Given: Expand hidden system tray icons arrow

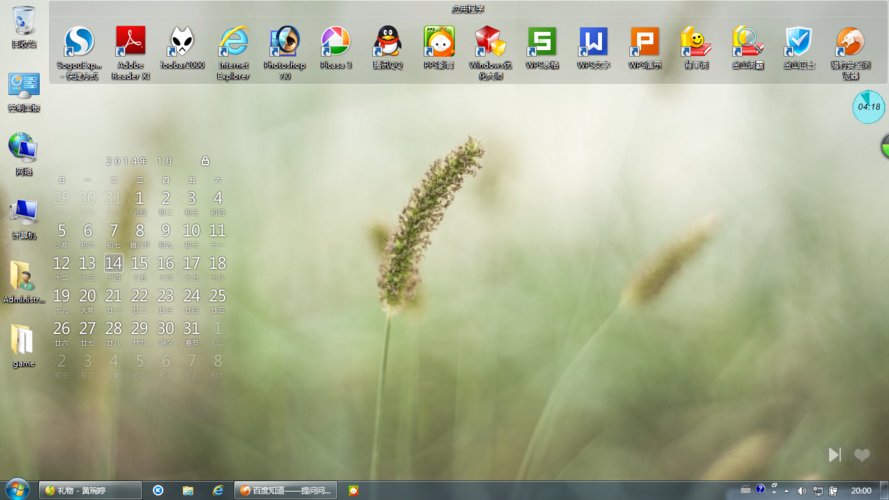Looking at the screenshot, I should click(x=788, y=491).
